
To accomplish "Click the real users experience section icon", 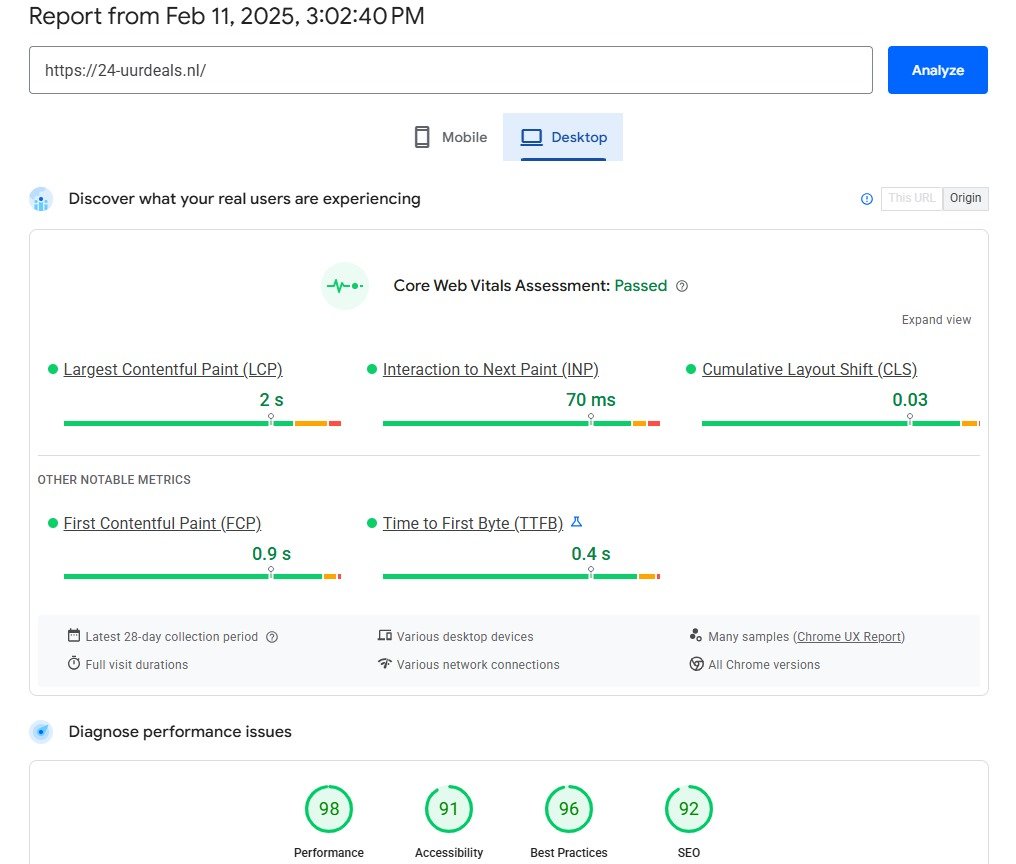I will point(40,199).
